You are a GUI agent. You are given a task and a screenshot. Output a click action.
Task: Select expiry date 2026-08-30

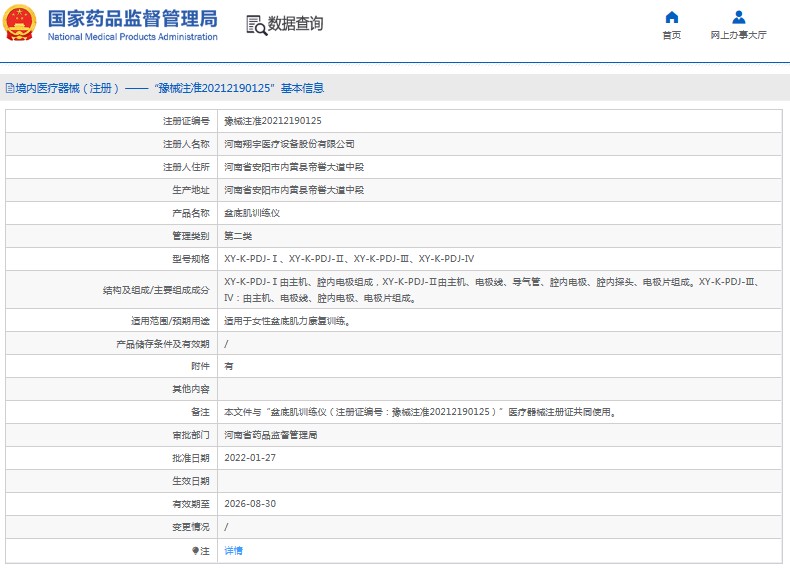pyautogui.click(x=250, y=504)
